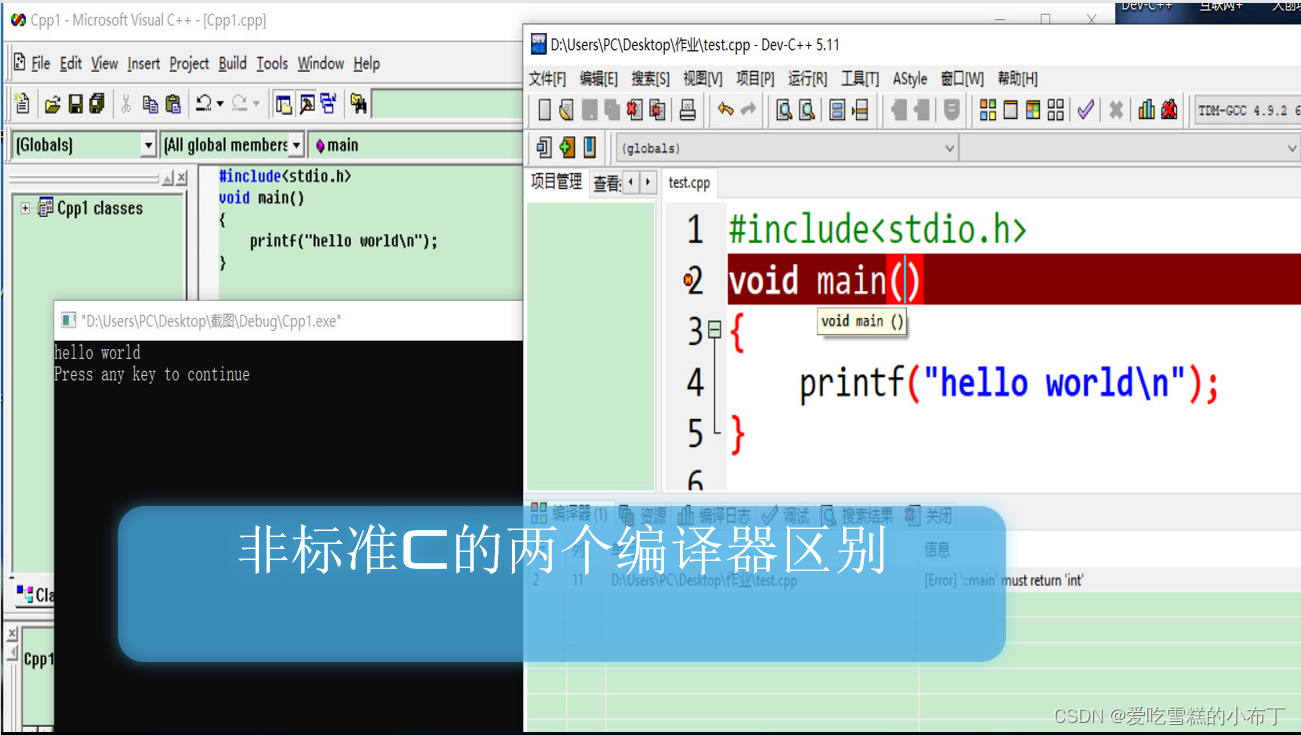Image resolution: width=1301 pixels, height=735 pixels.
Task: Collapse the code fold box on line 3
Action: tap(714, 328)
